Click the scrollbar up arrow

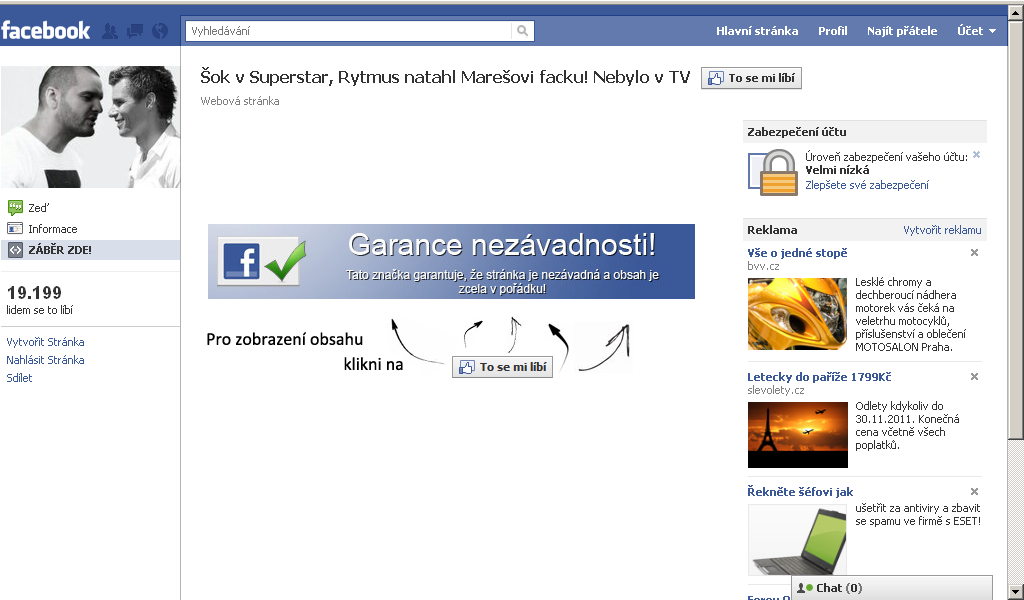(x=1016, y=12)
